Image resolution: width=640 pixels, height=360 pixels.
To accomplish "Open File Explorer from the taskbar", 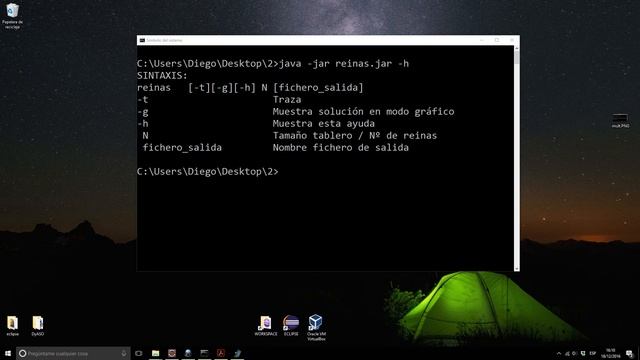I will 156,353.
